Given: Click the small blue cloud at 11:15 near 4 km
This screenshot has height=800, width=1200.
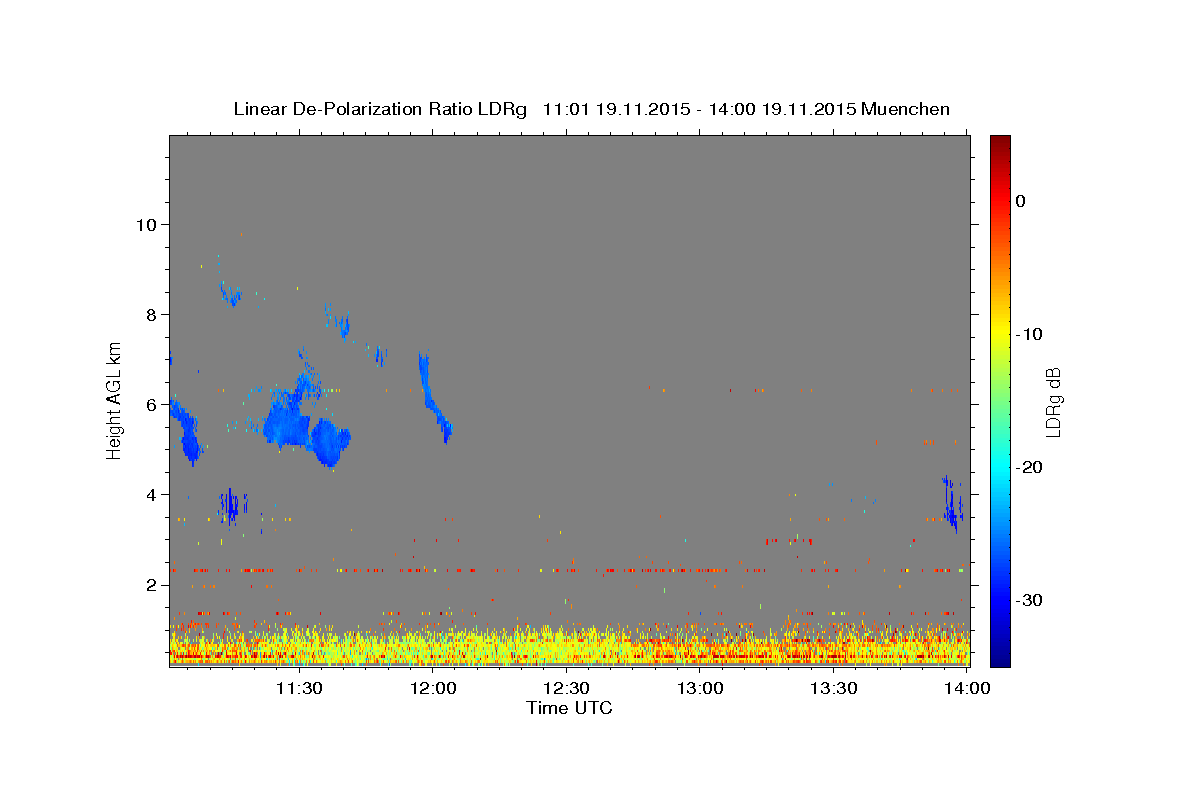Looking at the screenshot, I should point(232,505).
